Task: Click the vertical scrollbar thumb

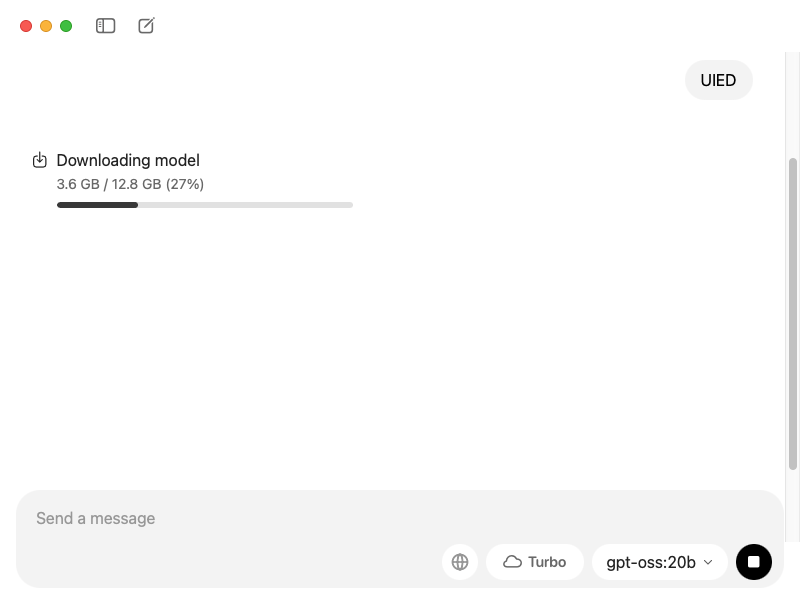Action: tap(792, 314)
